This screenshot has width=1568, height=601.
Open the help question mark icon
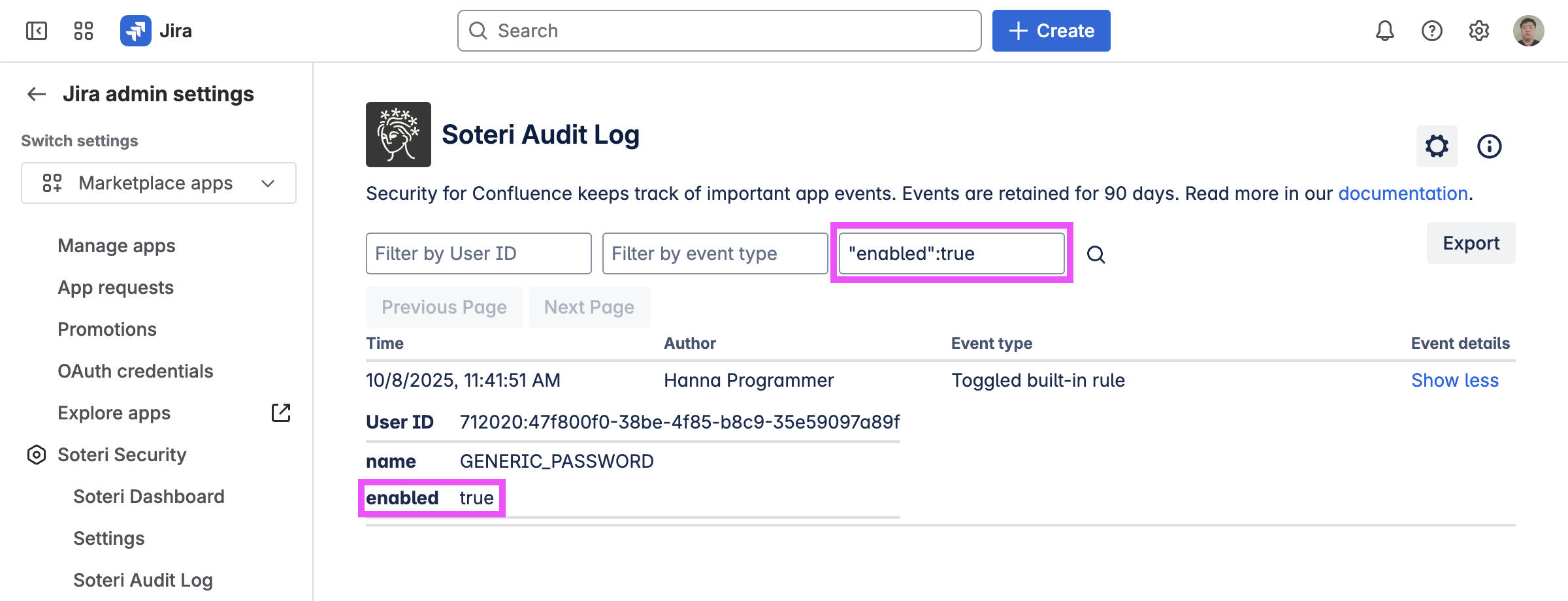coord(1431,31)
